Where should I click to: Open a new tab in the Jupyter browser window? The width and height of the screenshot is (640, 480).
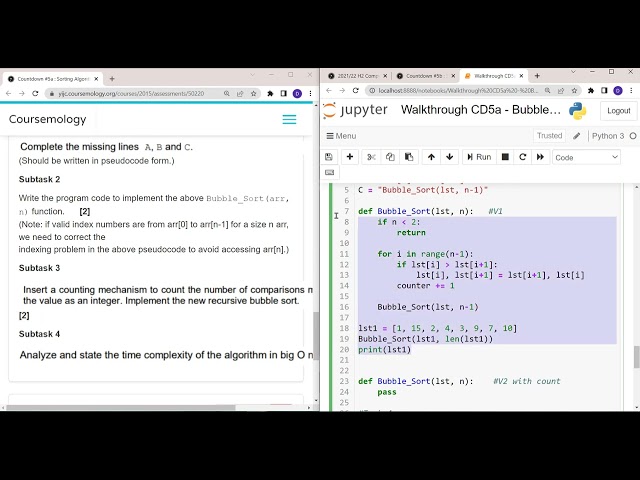537,76
